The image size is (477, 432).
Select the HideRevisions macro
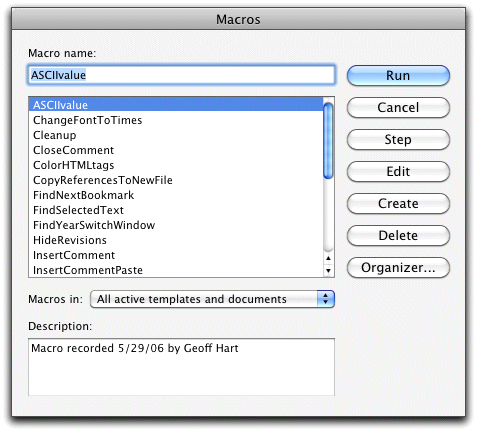[176, 240]
